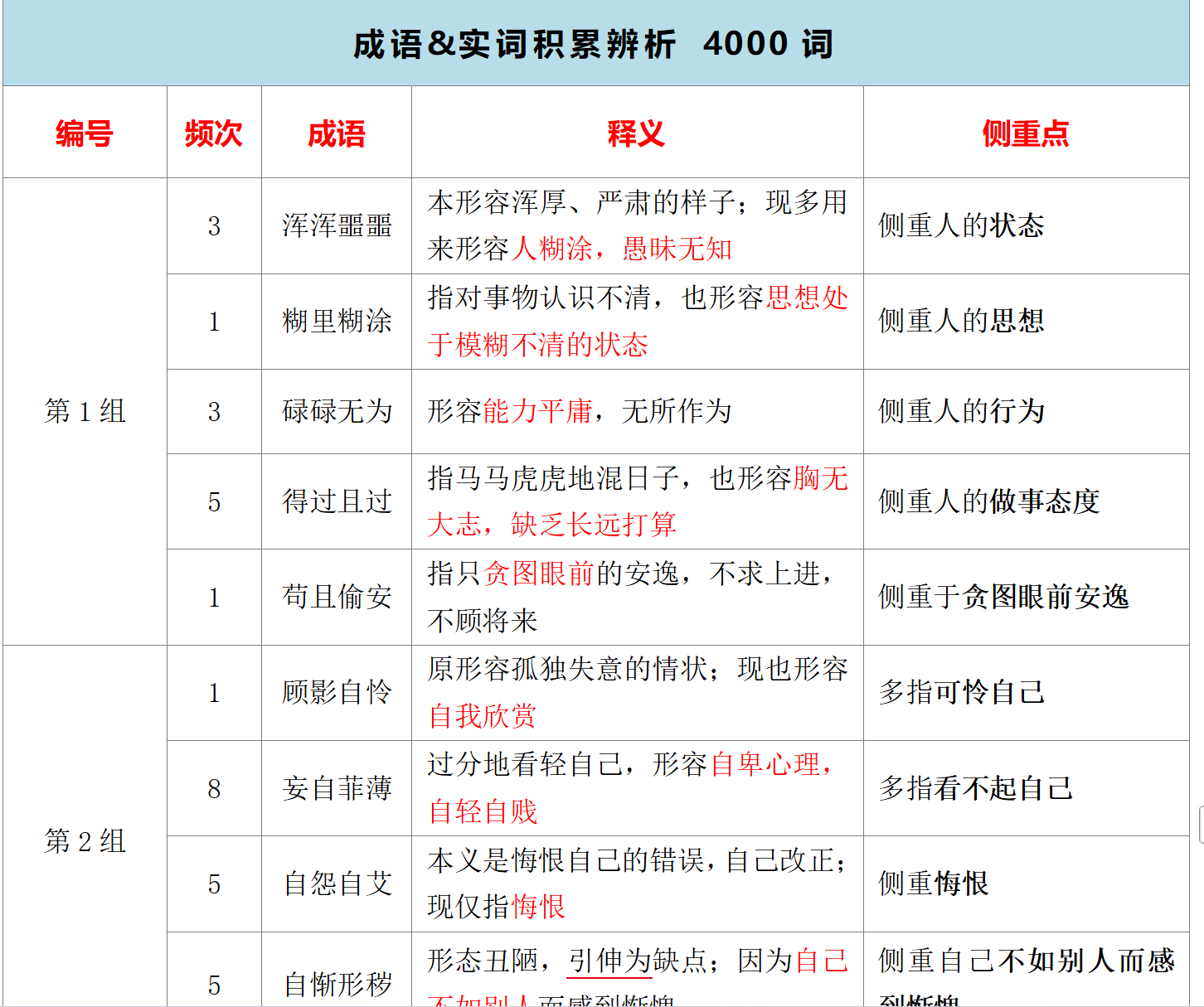
Task: Click the frequency cell for 浑浑噩噩
Action: click(214, 225)
